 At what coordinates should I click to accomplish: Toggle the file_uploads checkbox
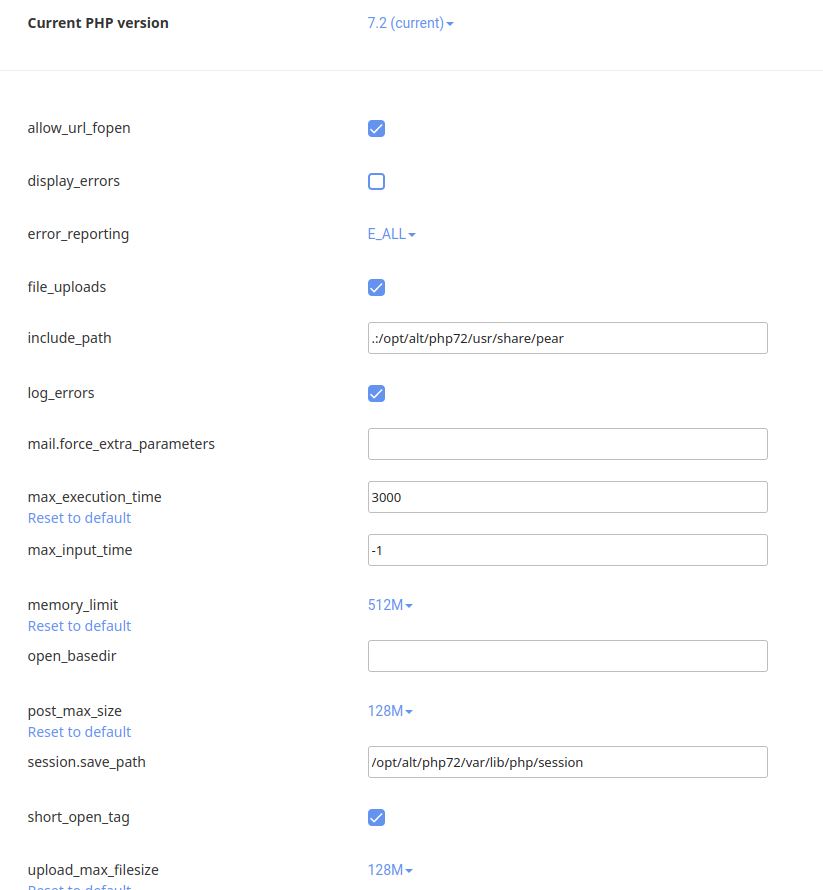tap(376, 287)
